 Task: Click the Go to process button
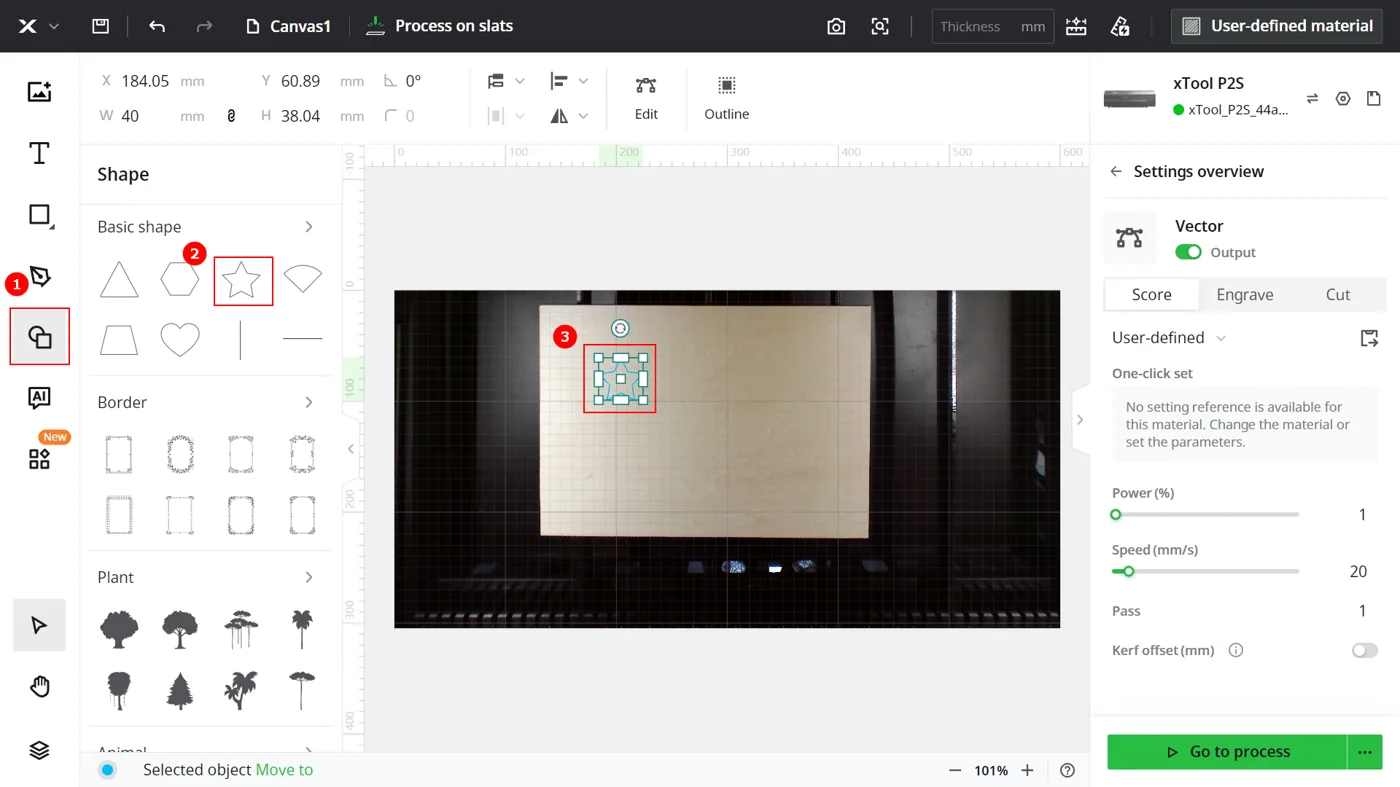[1227, 752]
